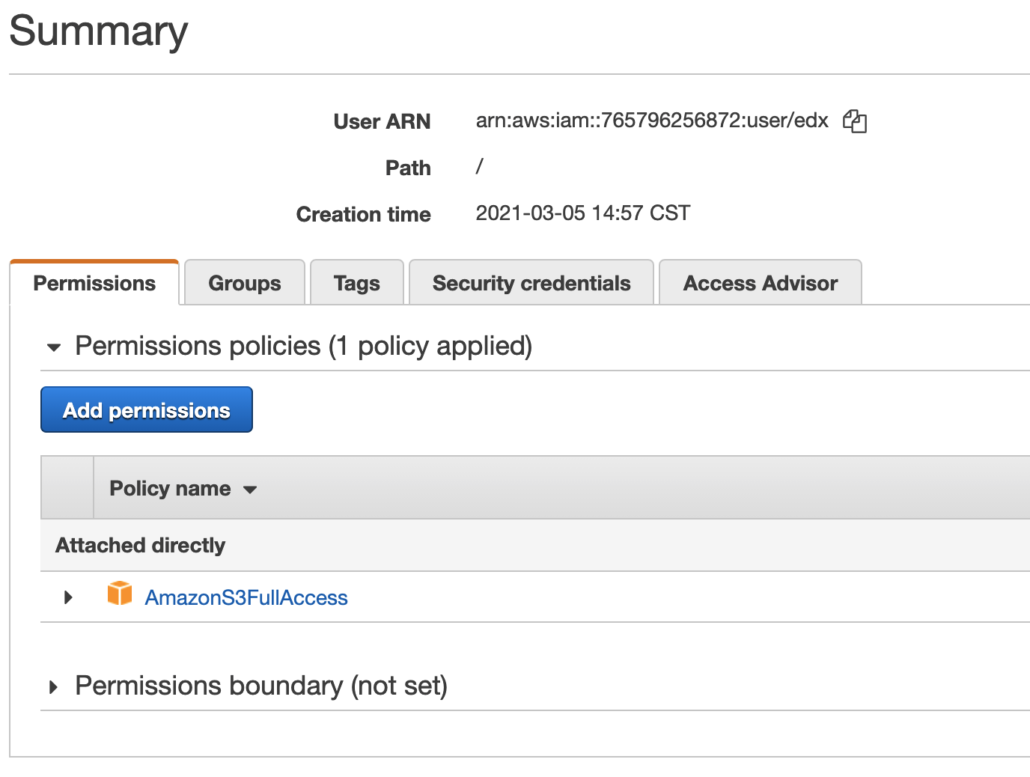Open the AmazonS3FullAccess policy link
This screenshot has width=1030, height=777.
point(246,598)
